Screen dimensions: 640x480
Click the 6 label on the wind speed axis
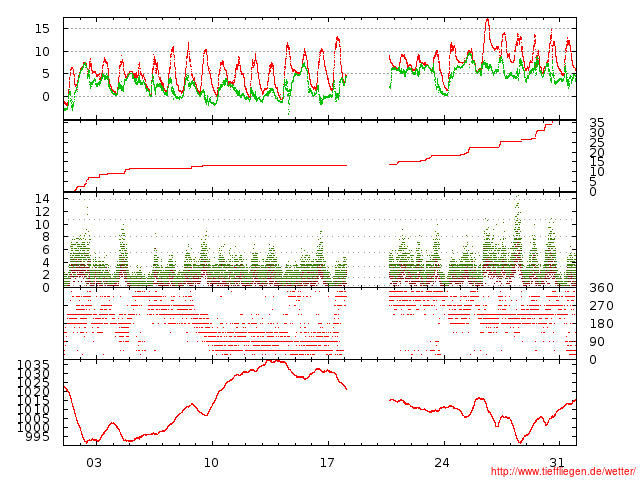tap(46, 249)
